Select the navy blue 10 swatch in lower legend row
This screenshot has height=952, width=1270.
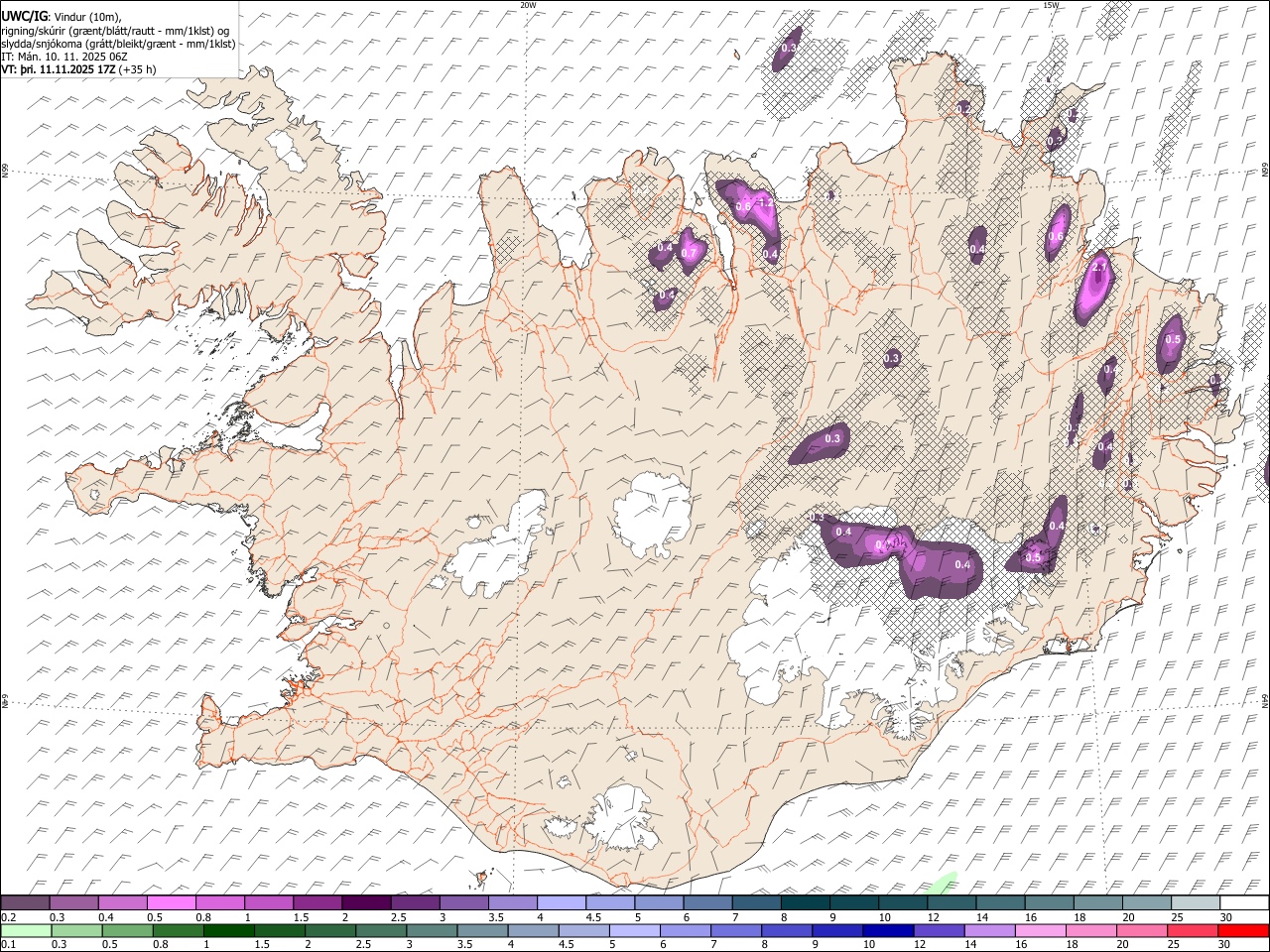pyautogui.click(x=888, y=930)
